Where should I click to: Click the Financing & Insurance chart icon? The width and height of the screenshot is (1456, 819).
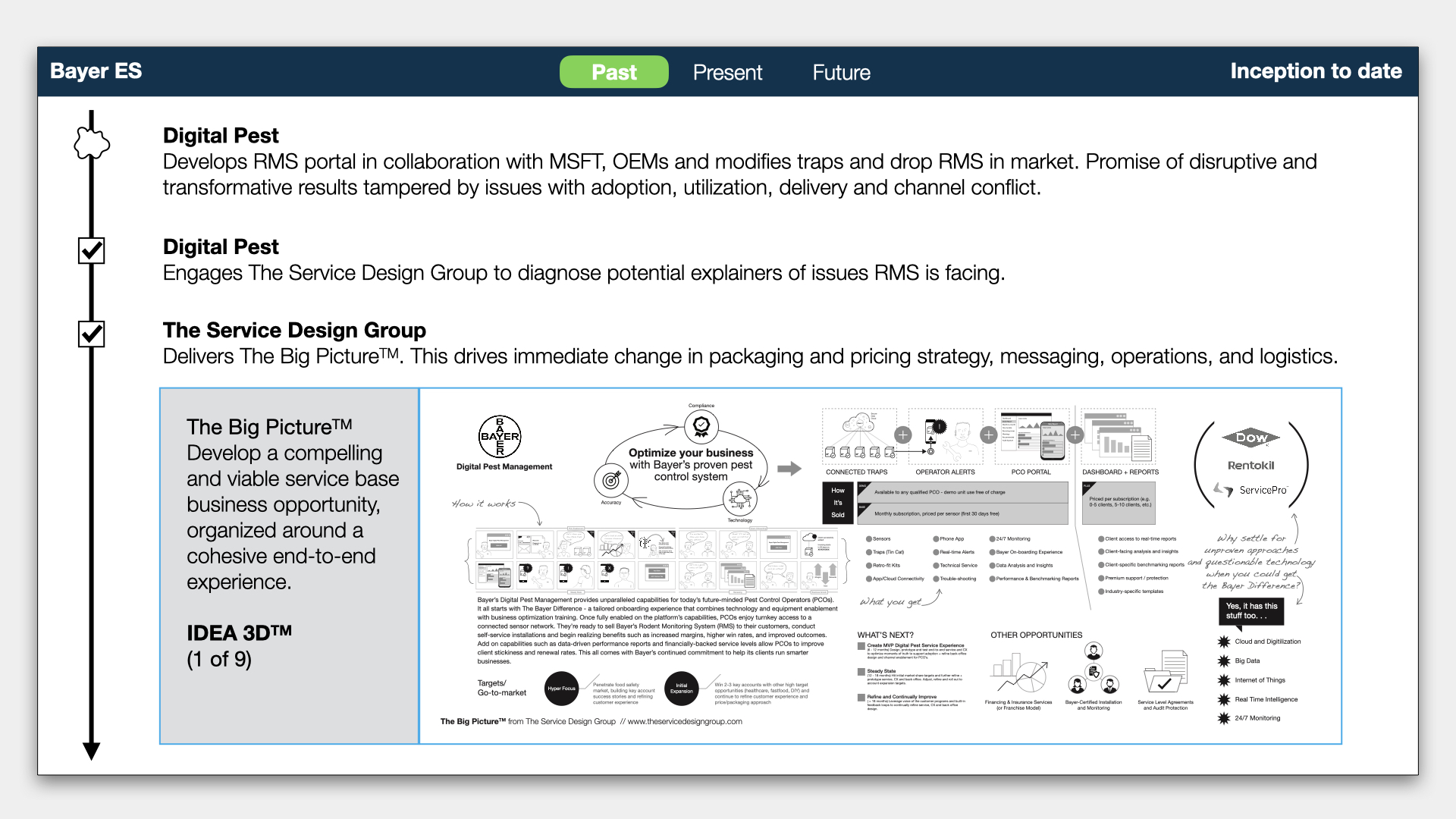tap(1018, 673)
